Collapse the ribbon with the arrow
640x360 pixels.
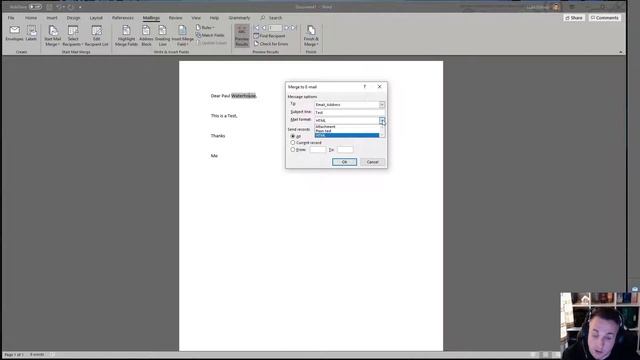tap(620, 52)
